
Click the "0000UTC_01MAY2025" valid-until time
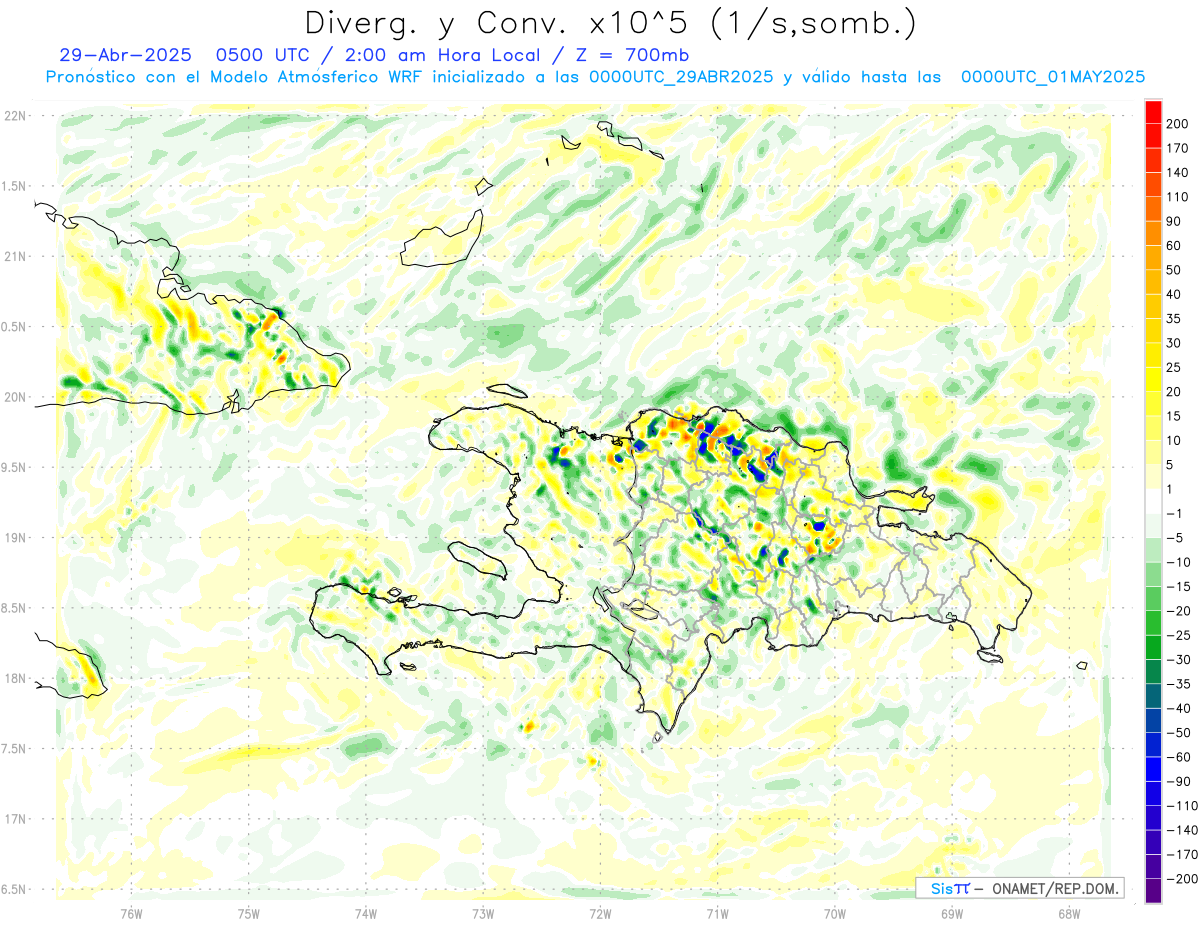click(1053, 77)
